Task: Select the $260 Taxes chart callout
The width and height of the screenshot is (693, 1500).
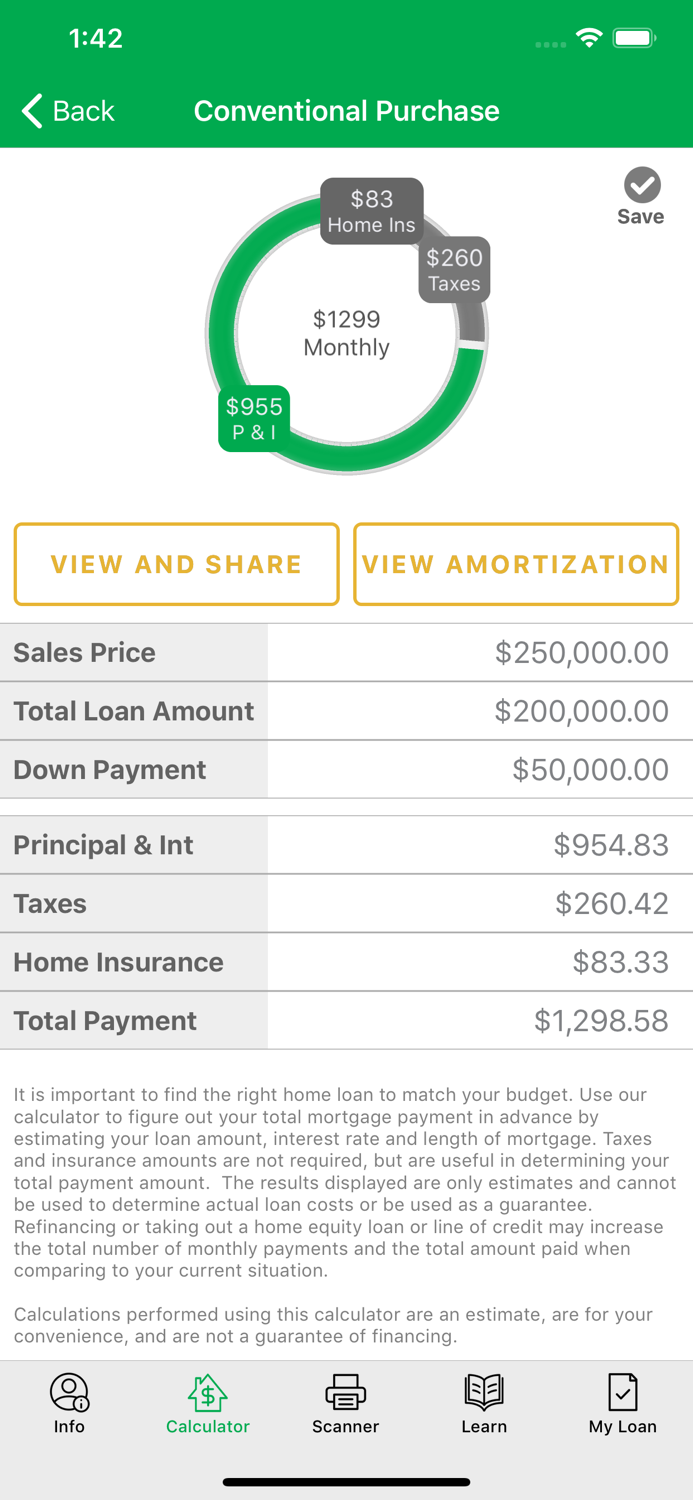Action: 454,270
